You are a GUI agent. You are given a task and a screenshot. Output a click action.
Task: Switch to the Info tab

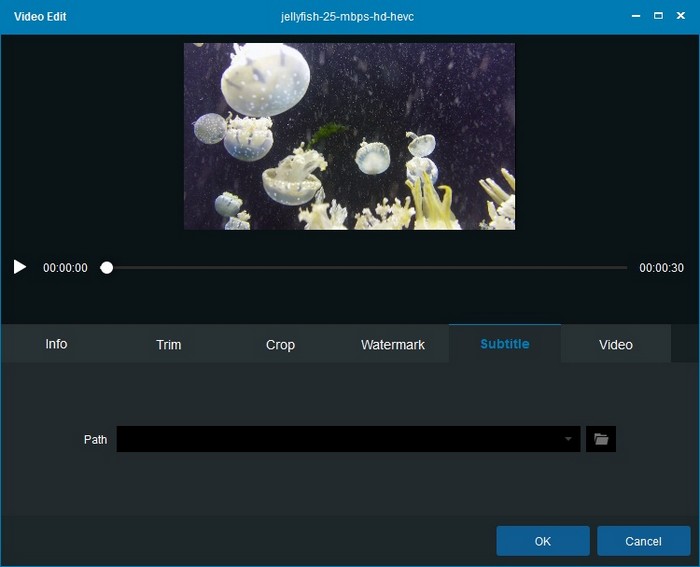pyautogui.click(x=56, y=344)
